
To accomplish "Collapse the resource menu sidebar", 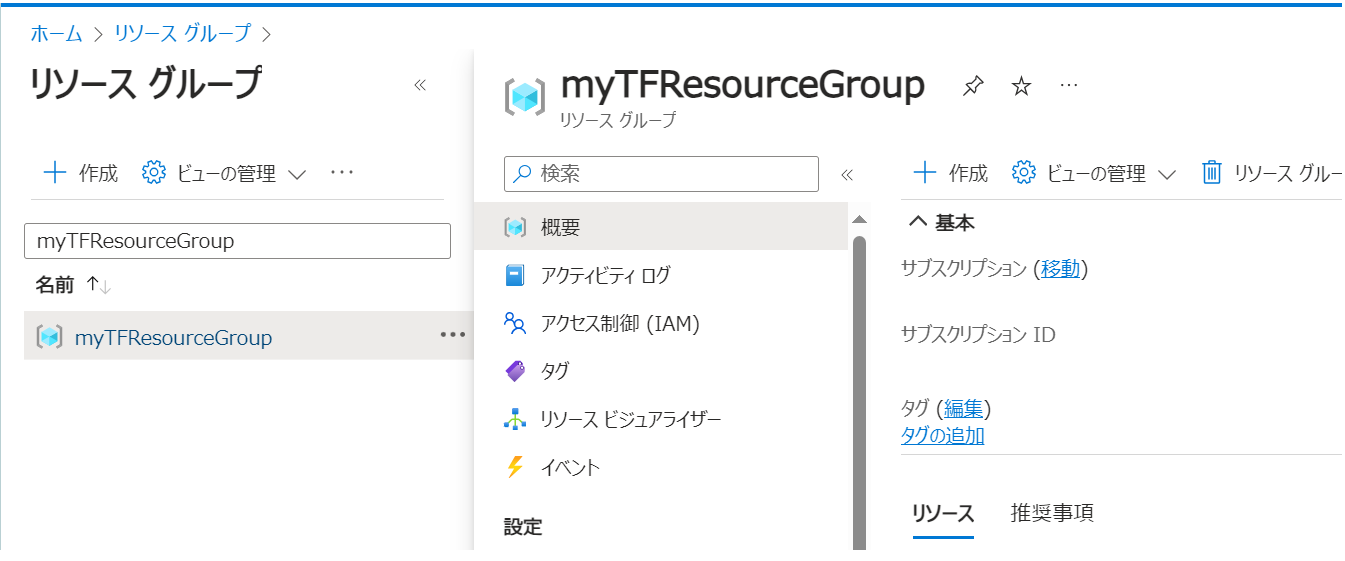I will point(847,174).
